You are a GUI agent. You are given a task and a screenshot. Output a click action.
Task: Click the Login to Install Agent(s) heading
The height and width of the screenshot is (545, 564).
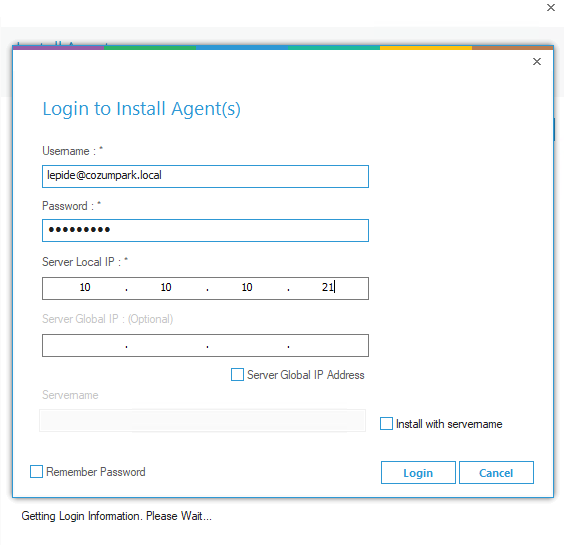click(x=141, y=109)
